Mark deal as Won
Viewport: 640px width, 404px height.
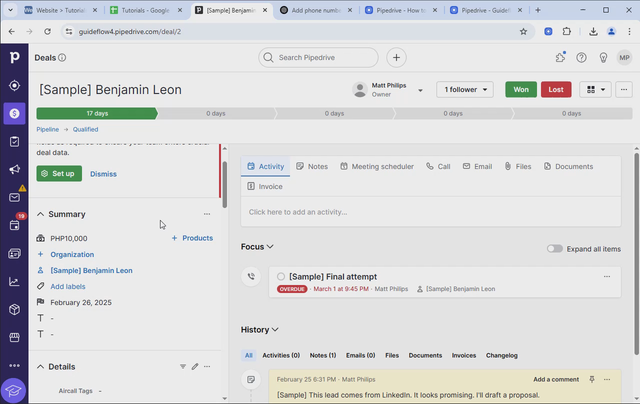pyautogui.click(x=520, y=90)
